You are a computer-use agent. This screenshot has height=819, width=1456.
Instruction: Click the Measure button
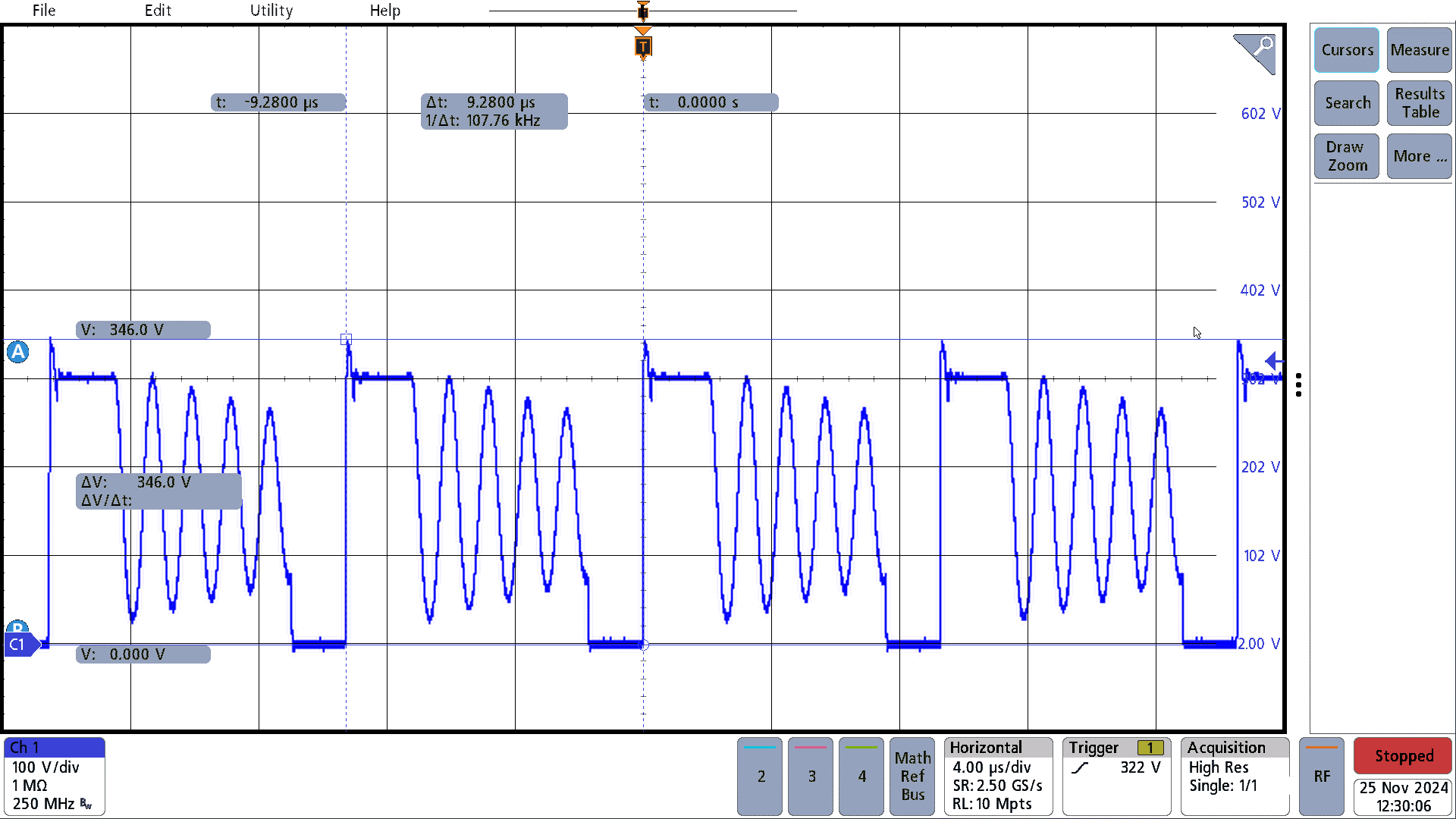click(1420, 50)
